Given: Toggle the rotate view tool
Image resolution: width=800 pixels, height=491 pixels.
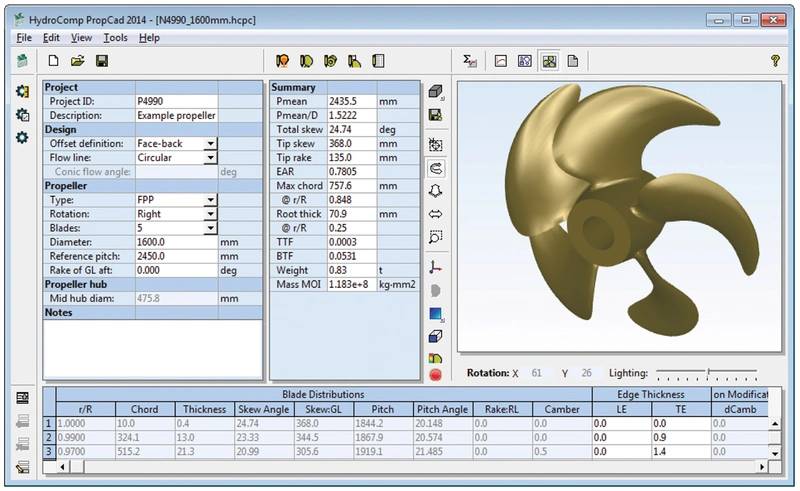Looking at the screenshot, I should pos(436,168).
